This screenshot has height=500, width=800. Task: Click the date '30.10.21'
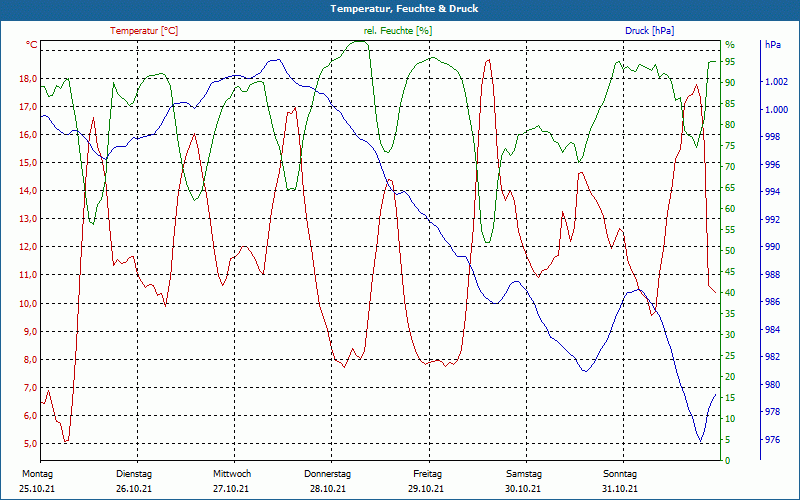tap(523, 489)
